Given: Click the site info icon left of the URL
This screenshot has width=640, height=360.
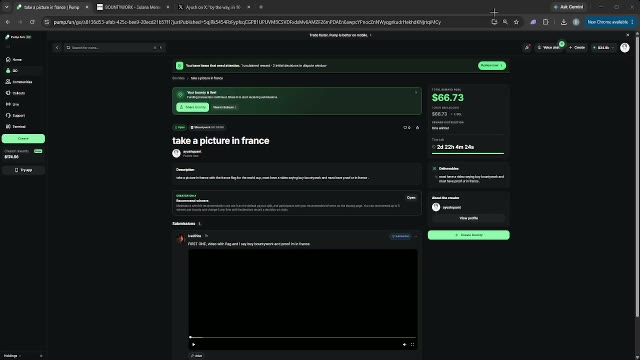Looking at the screenshot, I should pos(47,22).
